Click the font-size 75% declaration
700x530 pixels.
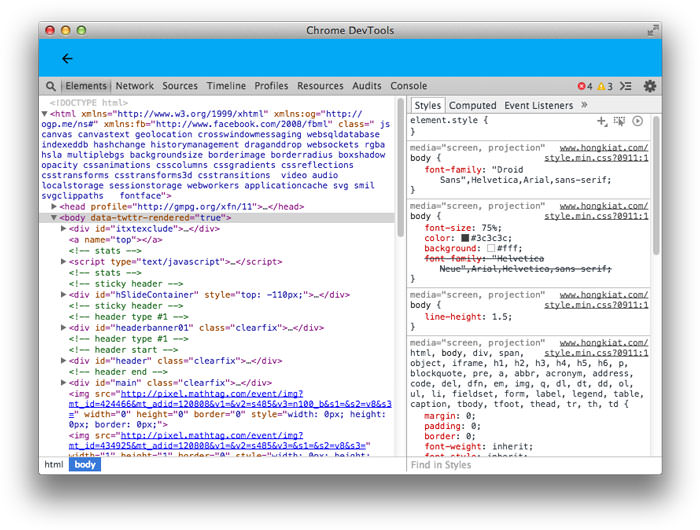tap(463, 228)
